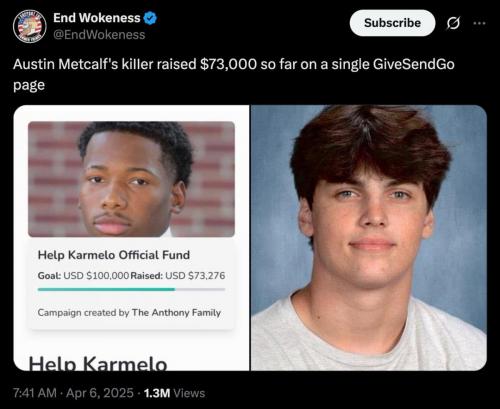Click the large Help Karmelo heading
The height and width of the screenshot is (409, 500).
pos(98,363)
